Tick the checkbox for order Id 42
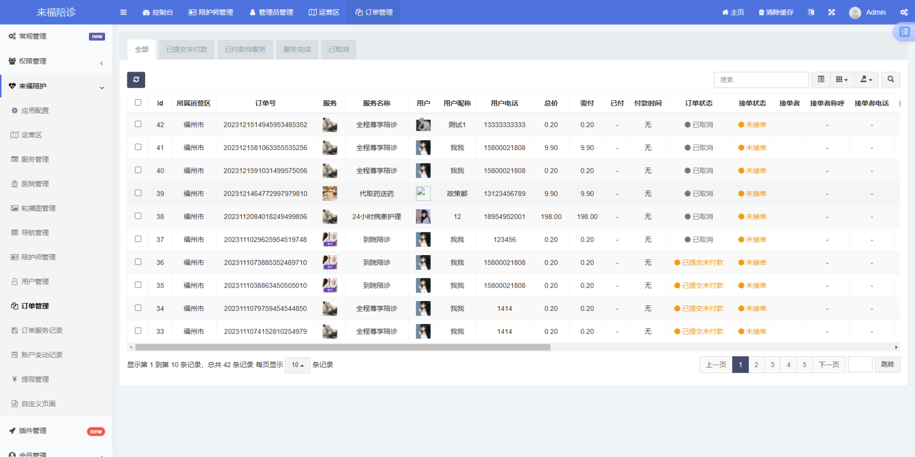 [x=138, y=125]
